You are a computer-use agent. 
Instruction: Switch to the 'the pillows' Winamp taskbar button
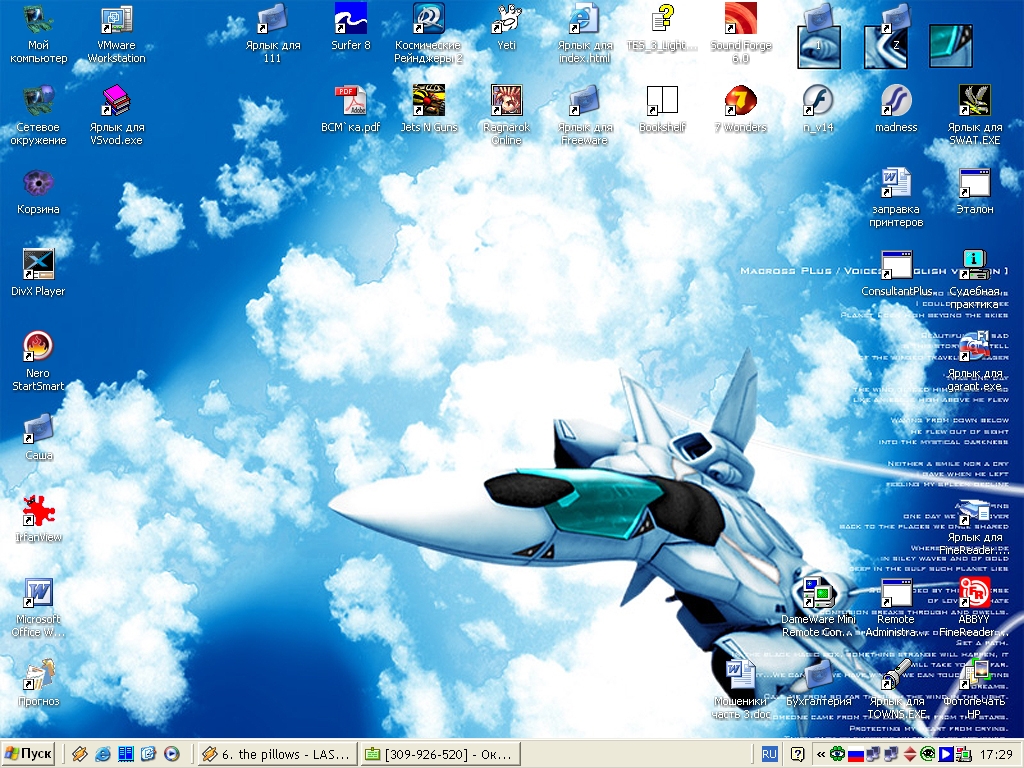click(x=278, y=754)
